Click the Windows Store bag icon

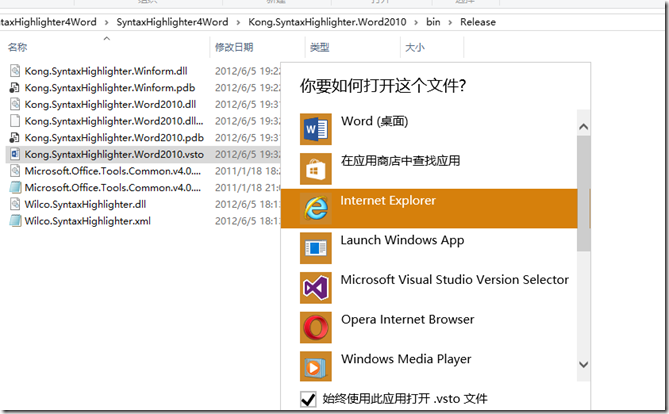click(316, 169)
